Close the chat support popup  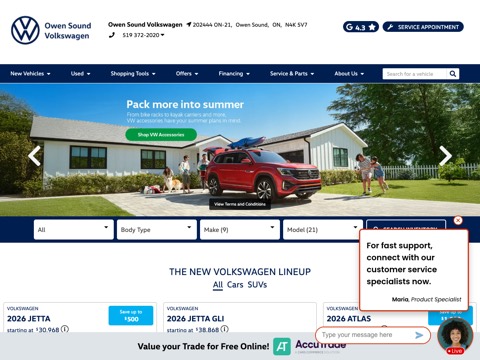click(x=458, y=220)
